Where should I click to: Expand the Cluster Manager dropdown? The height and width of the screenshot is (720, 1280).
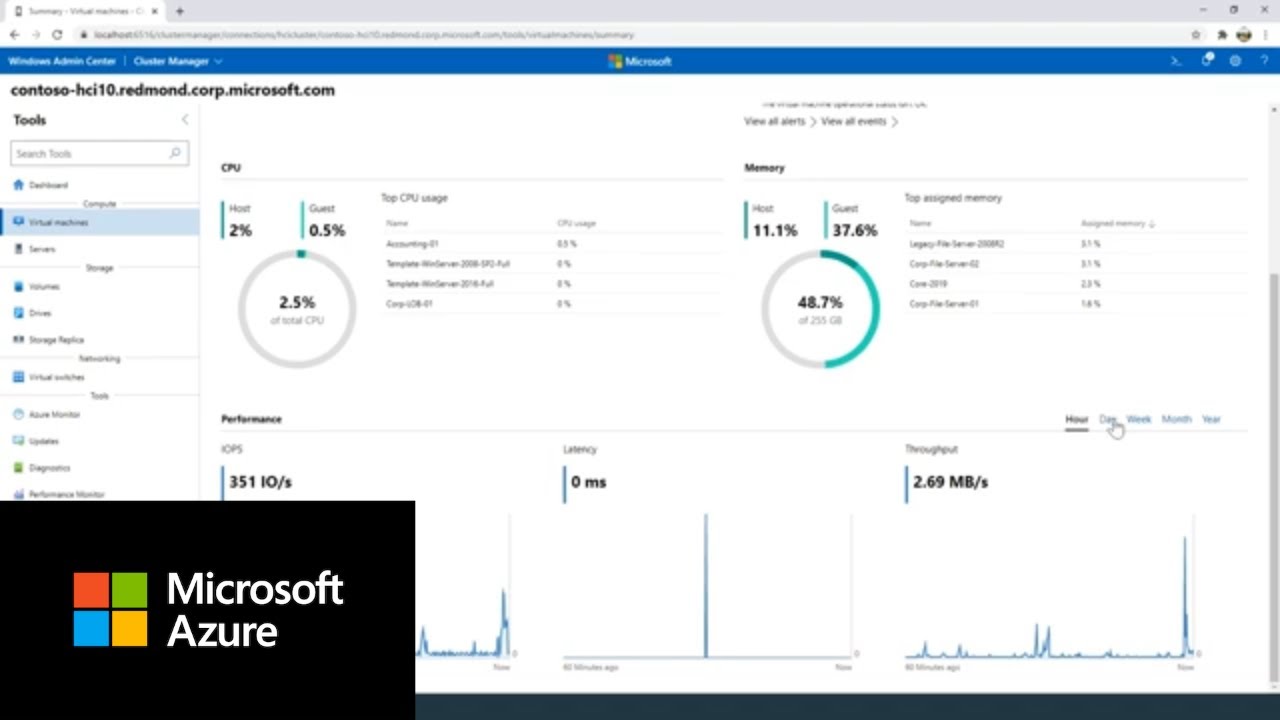coord(177,61)
